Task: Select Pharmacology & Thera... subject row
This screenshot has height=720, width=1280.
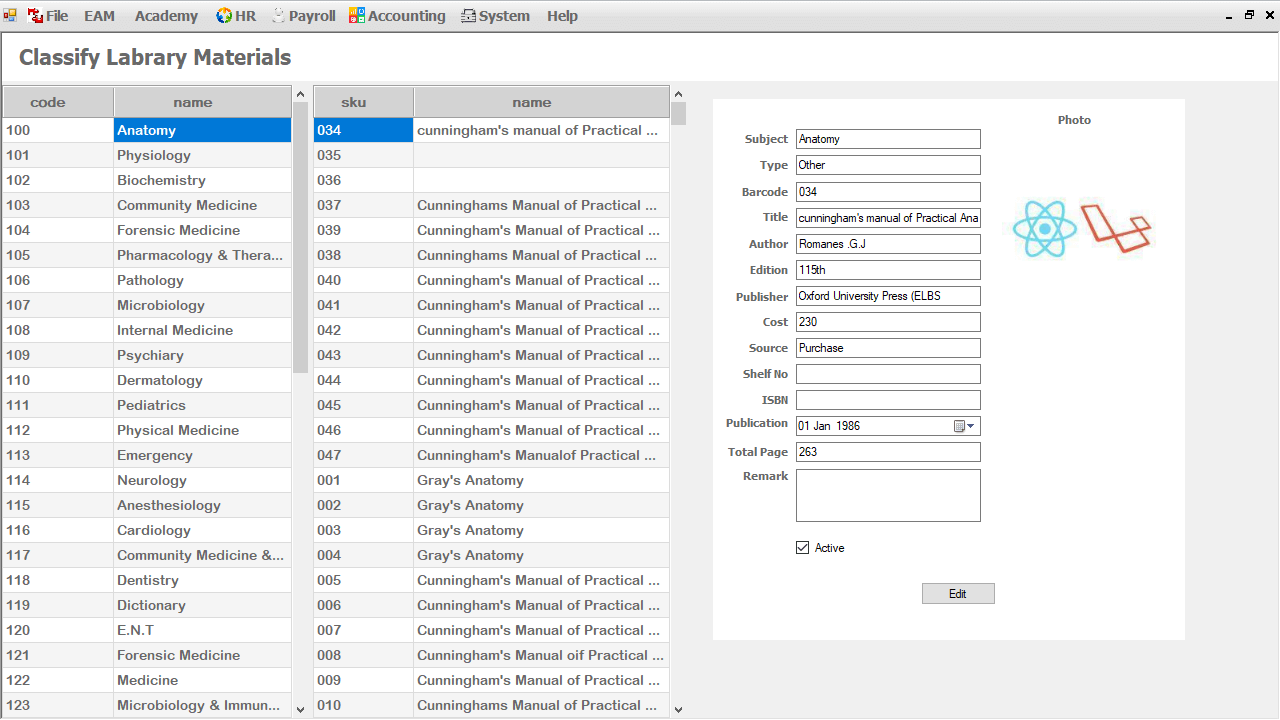Action: [x=147, y=255]
